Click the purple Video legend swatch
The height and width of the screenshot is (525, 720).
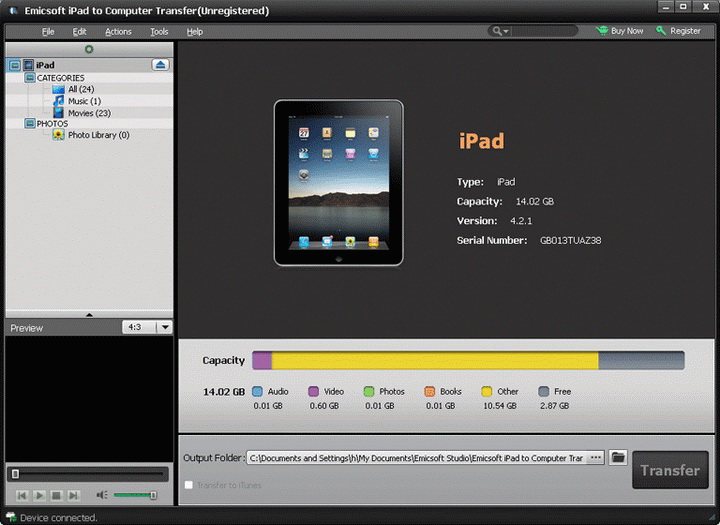click(314, 391)
